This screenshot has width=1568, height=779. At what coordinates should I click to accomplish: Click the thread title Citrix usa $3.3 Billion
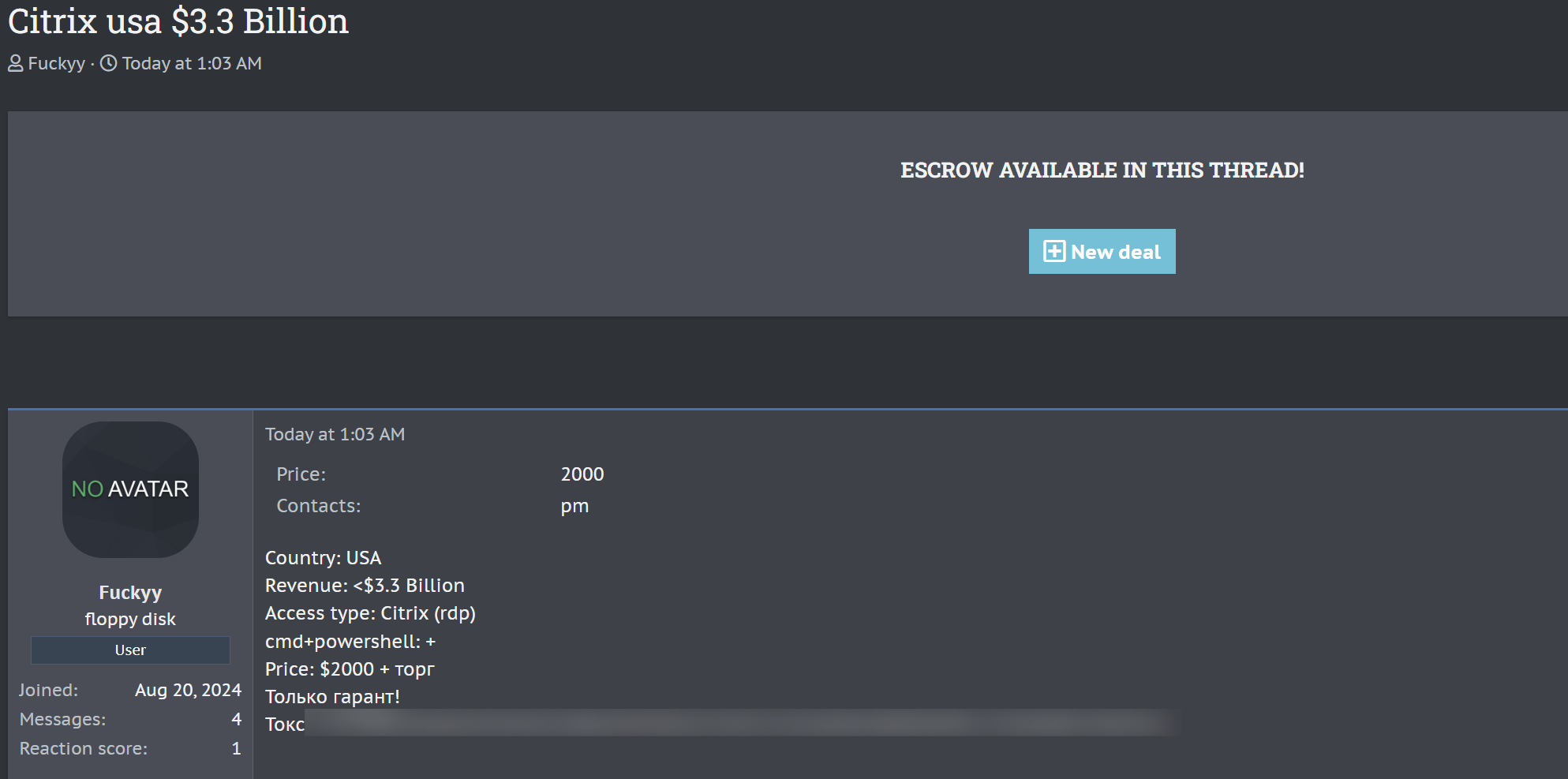(178, 21)
